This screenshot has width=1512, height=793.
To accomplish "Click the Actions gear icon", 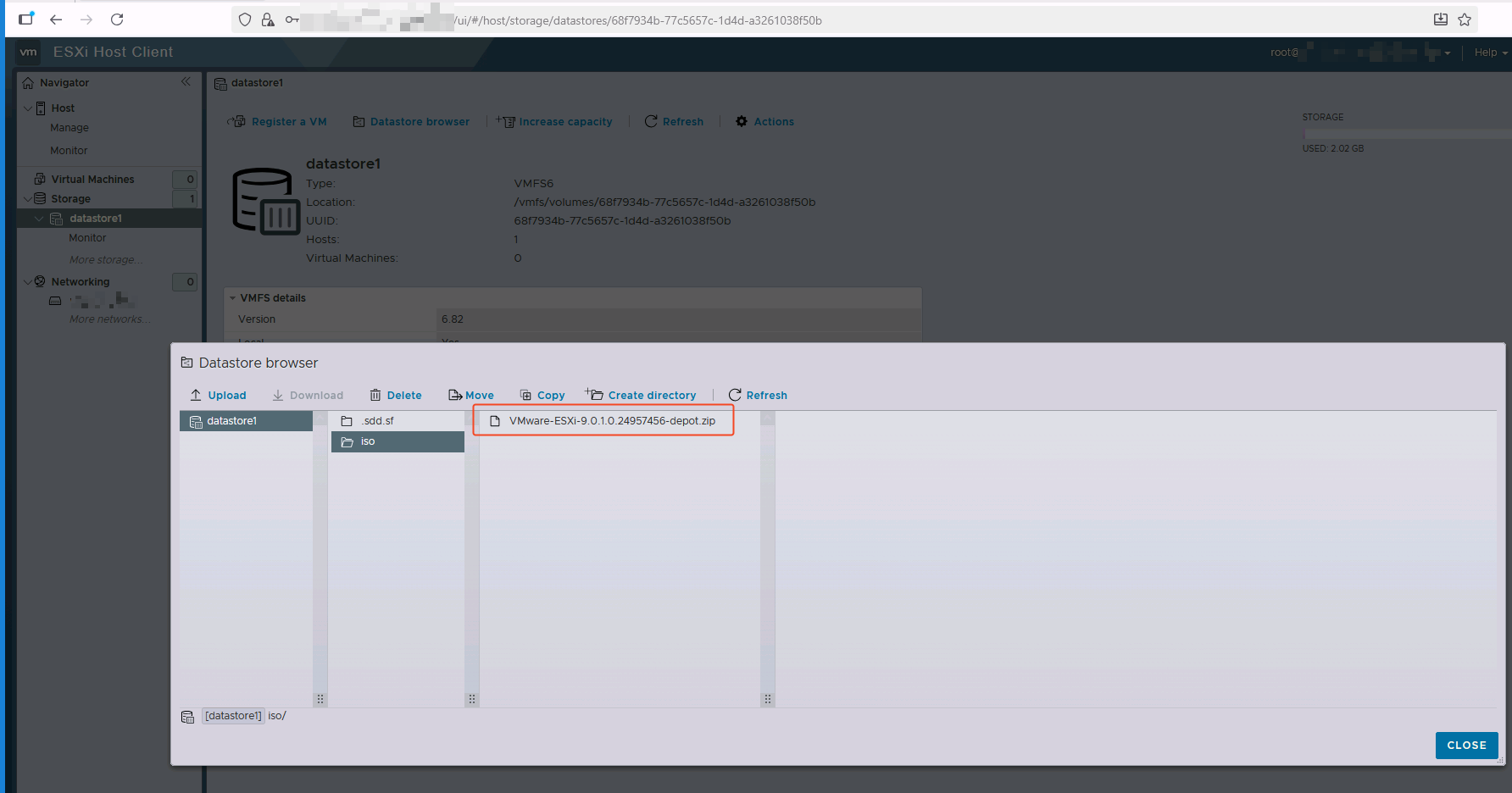I will pyautogui.click(x=741, y=121).
